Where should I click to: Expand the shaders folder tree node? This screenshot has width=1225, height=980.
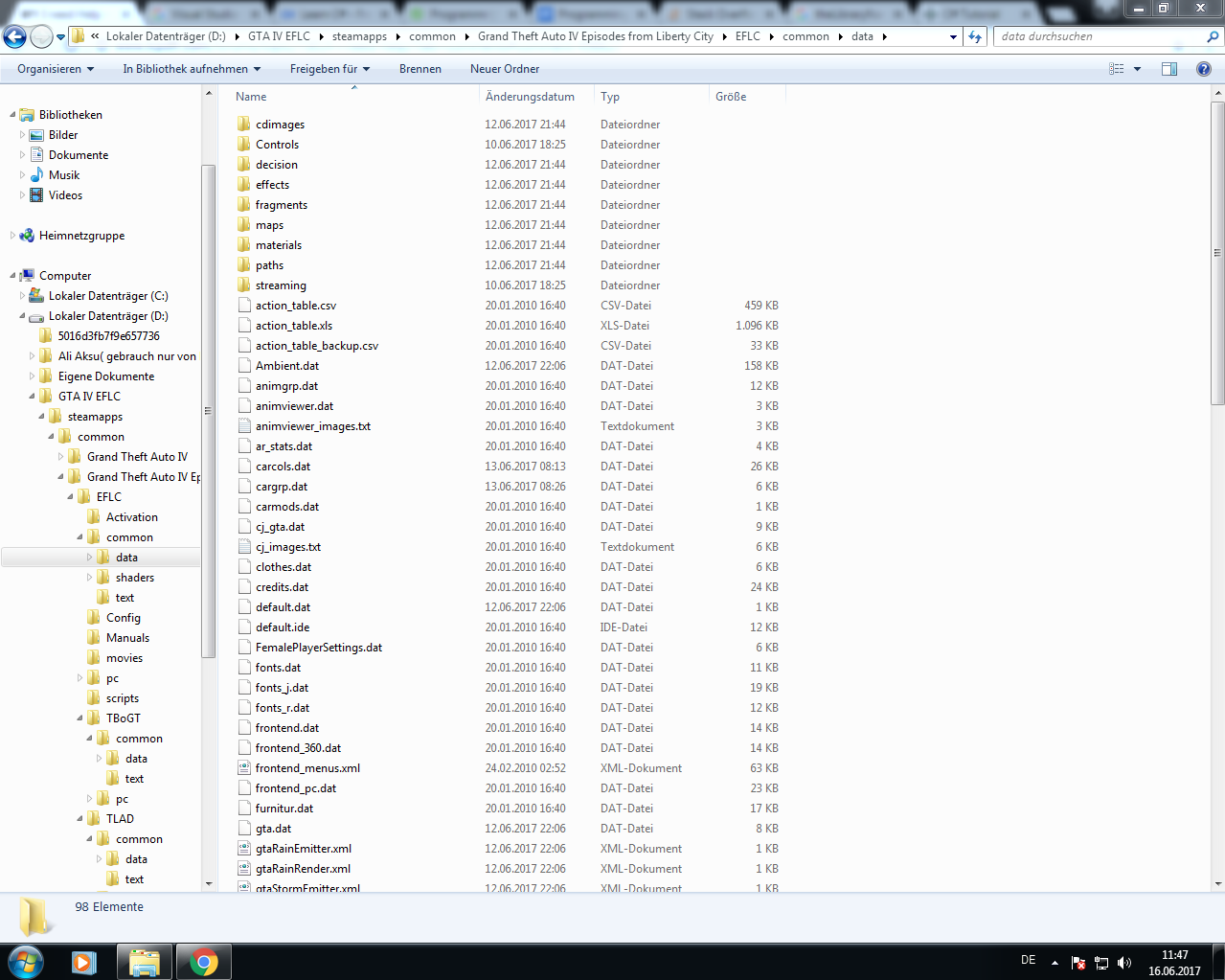(89, 577)
